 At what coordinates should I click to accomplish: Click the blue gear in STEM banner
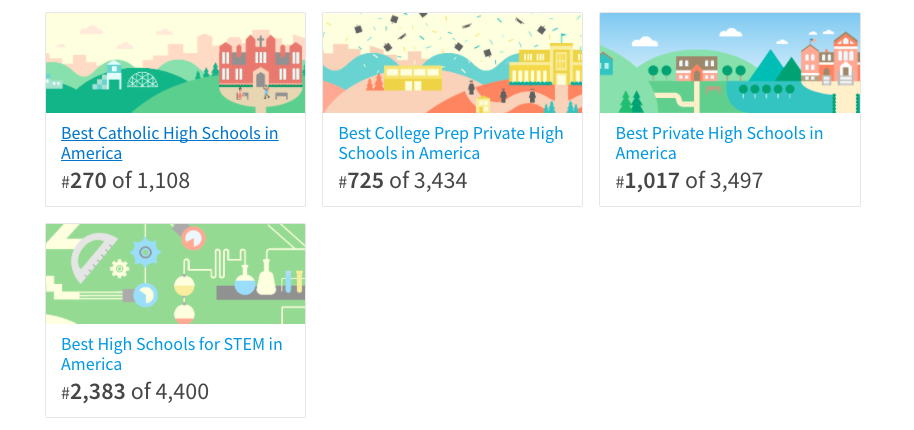coord(145,253)
